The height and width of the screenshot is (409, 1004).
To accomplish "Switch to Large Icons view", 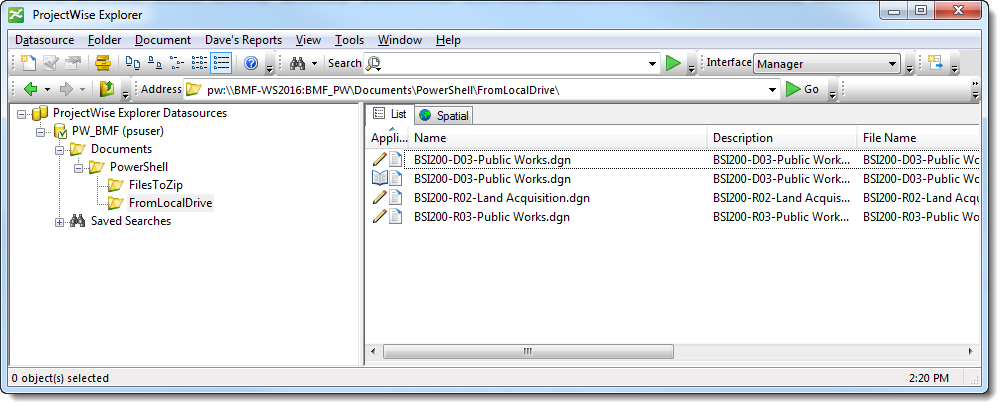I will click(x=134, y=63).
